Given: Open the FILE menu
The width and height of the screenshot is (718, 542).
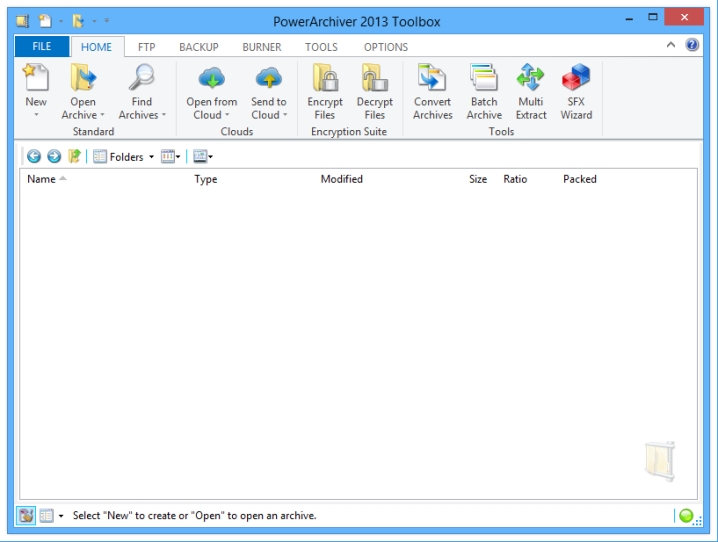Looking at the screenshot, I should 42,47.
